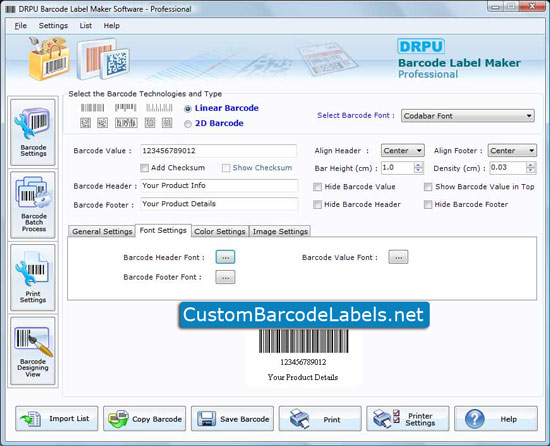Click the Print button with printer icon

[320, 418]
